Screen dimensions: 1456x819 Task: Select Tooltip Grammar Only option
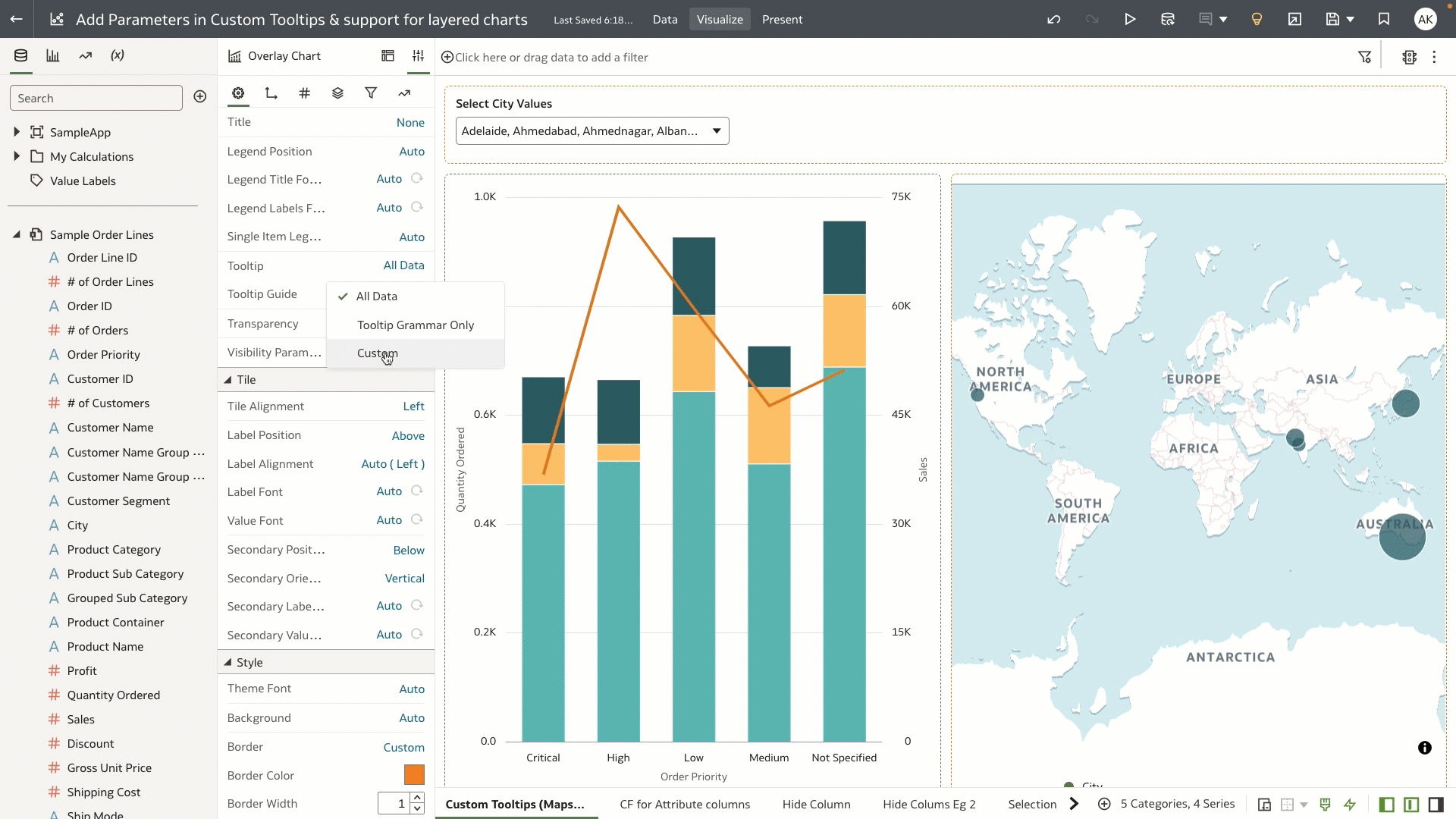point(415,325)
